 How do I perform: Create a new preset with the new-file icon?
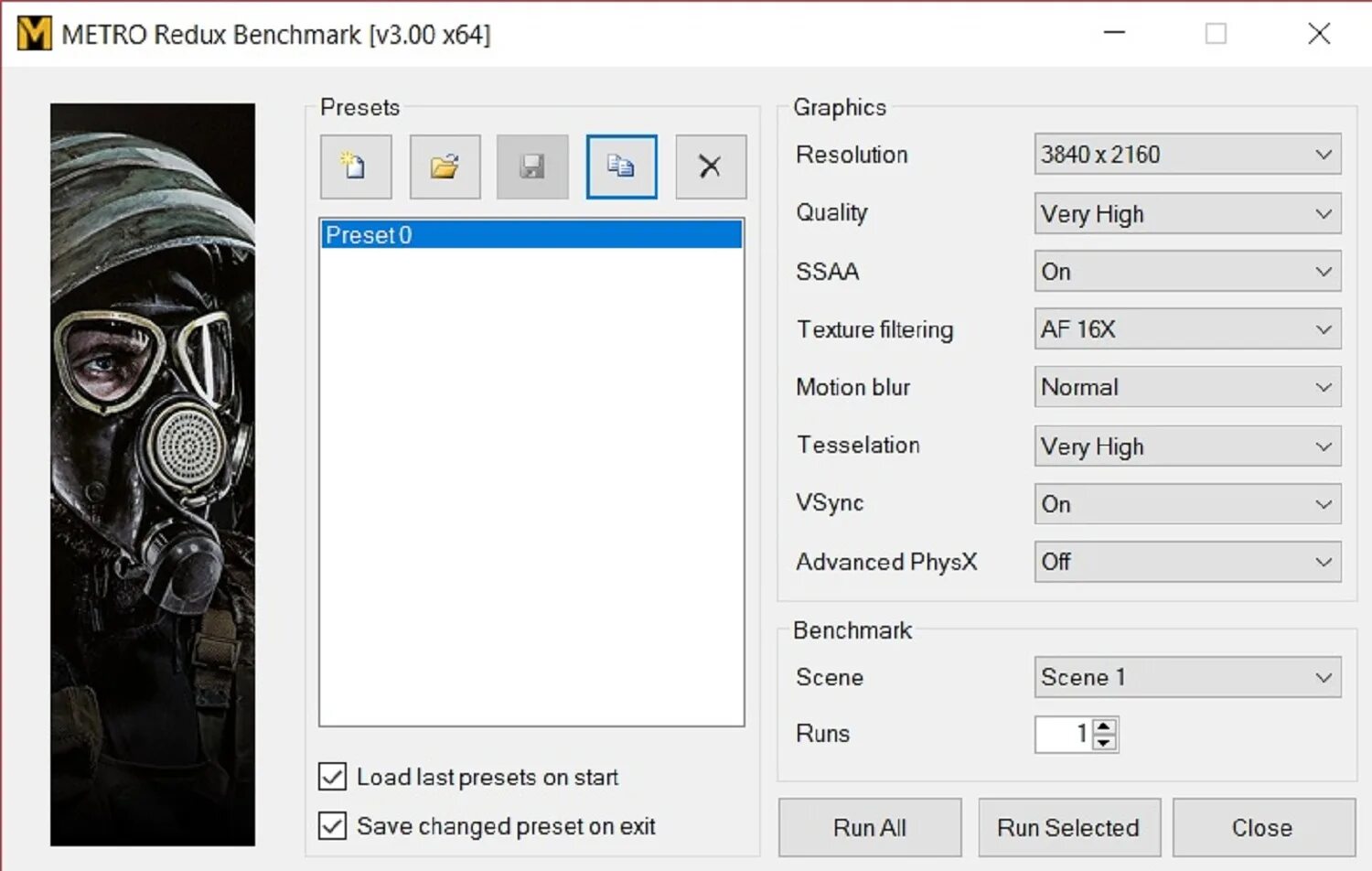(x=356, y=167)
